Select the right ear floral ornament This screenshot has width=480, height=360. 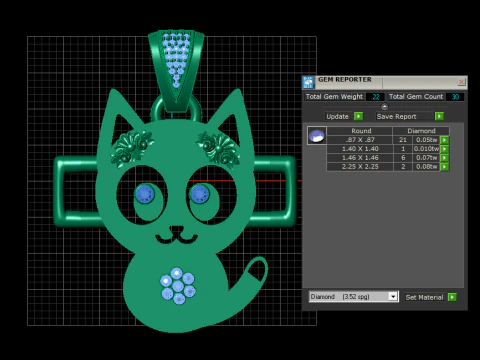(x=219, y=148)
